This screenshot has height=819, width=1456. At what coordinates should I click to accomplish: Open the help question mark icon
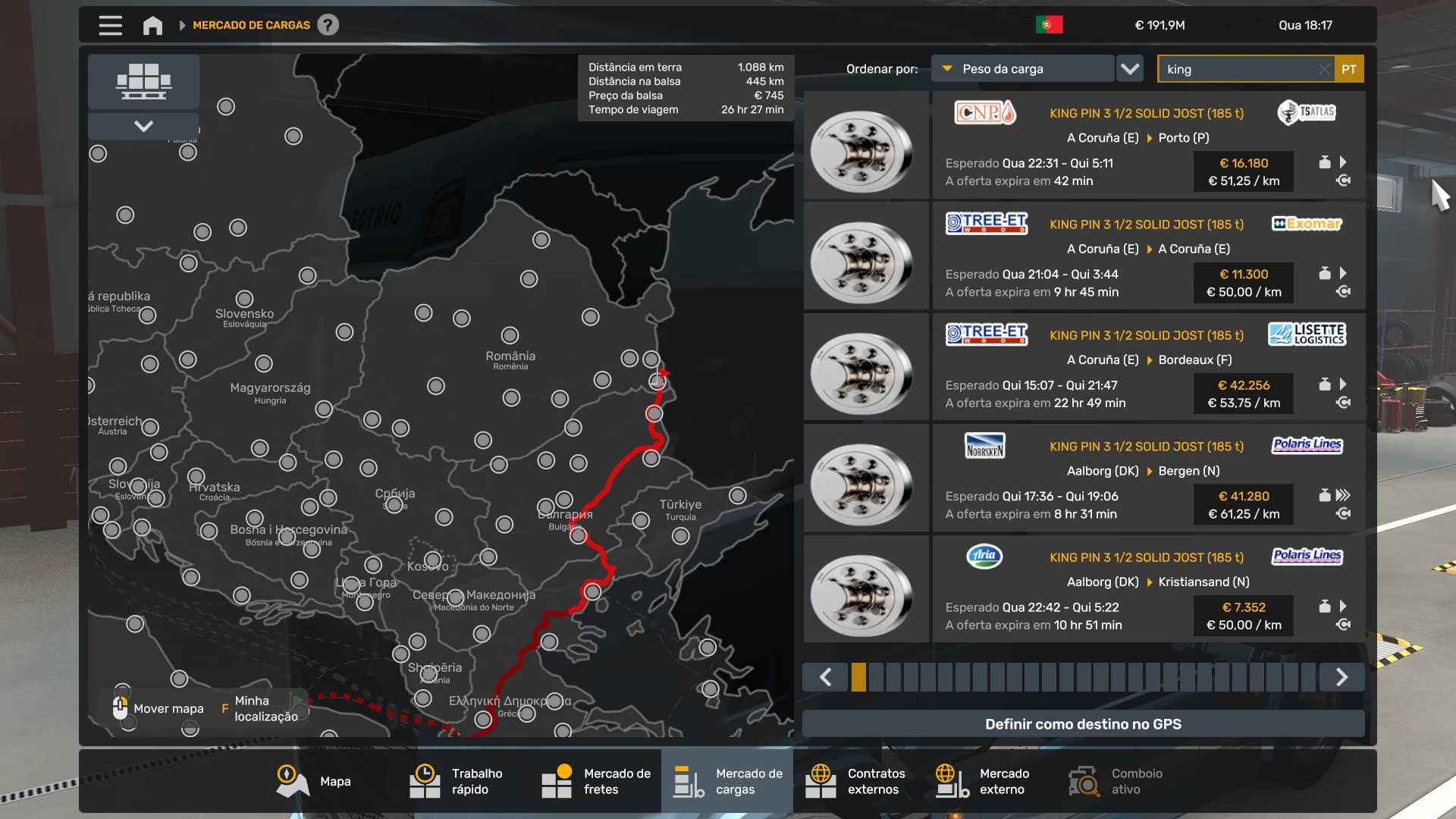click(x=328, y=25)
